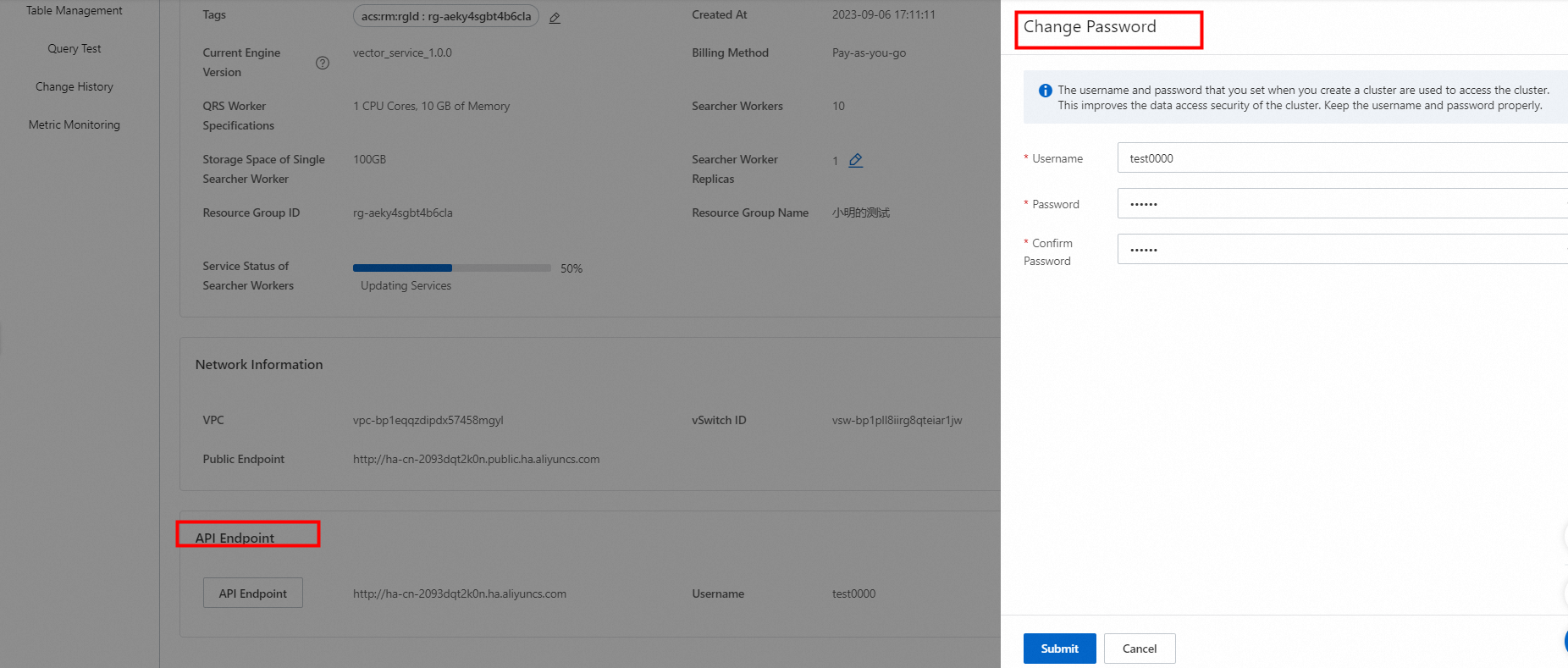Edit Searcher Worker Replicas with the pencil icon
Image resolution: width=1568 pixels, height=668 pixels.
coord(856,160)
